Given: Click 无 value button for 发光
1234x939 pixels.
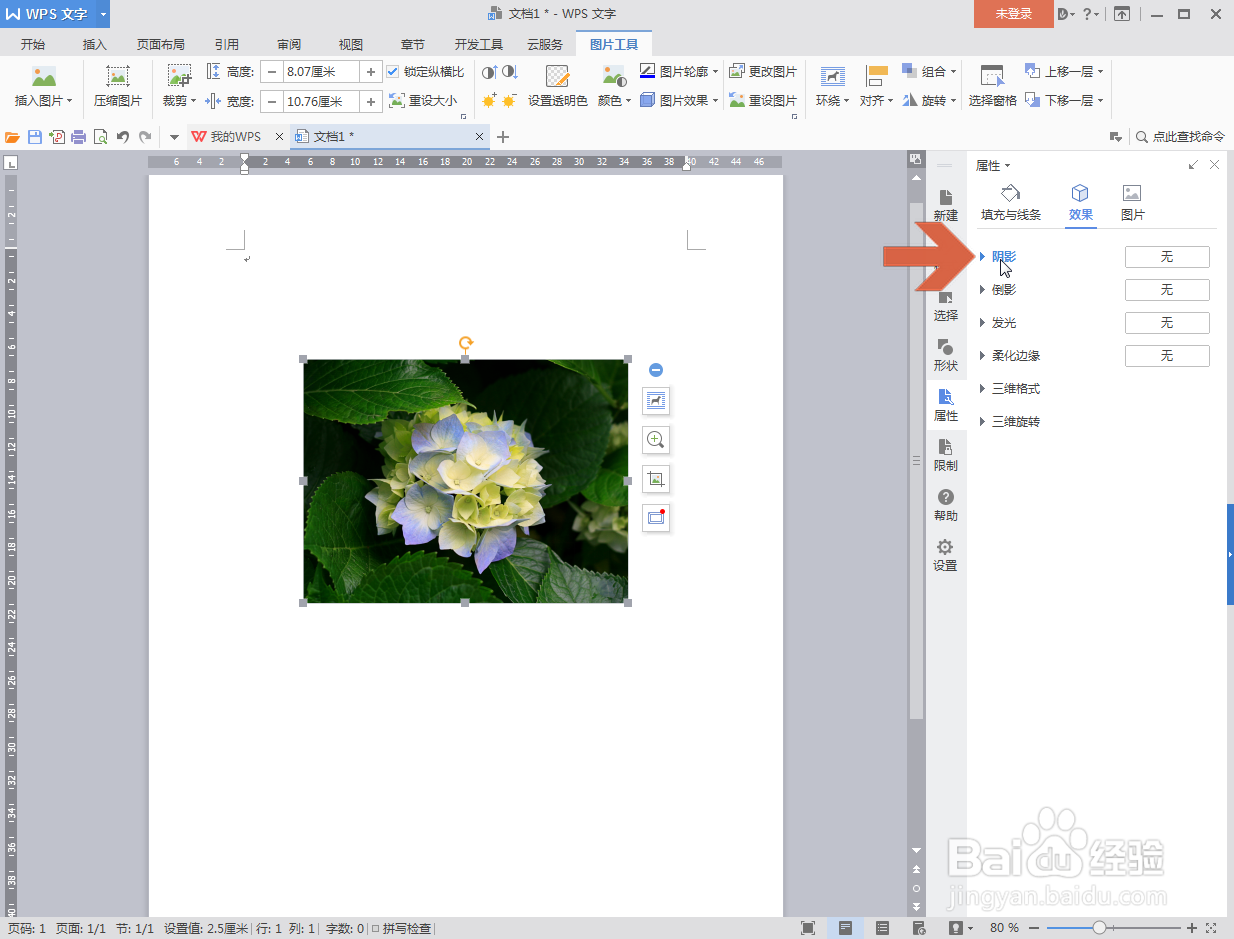Looking at the screenshot, I should pos(1167,323).
